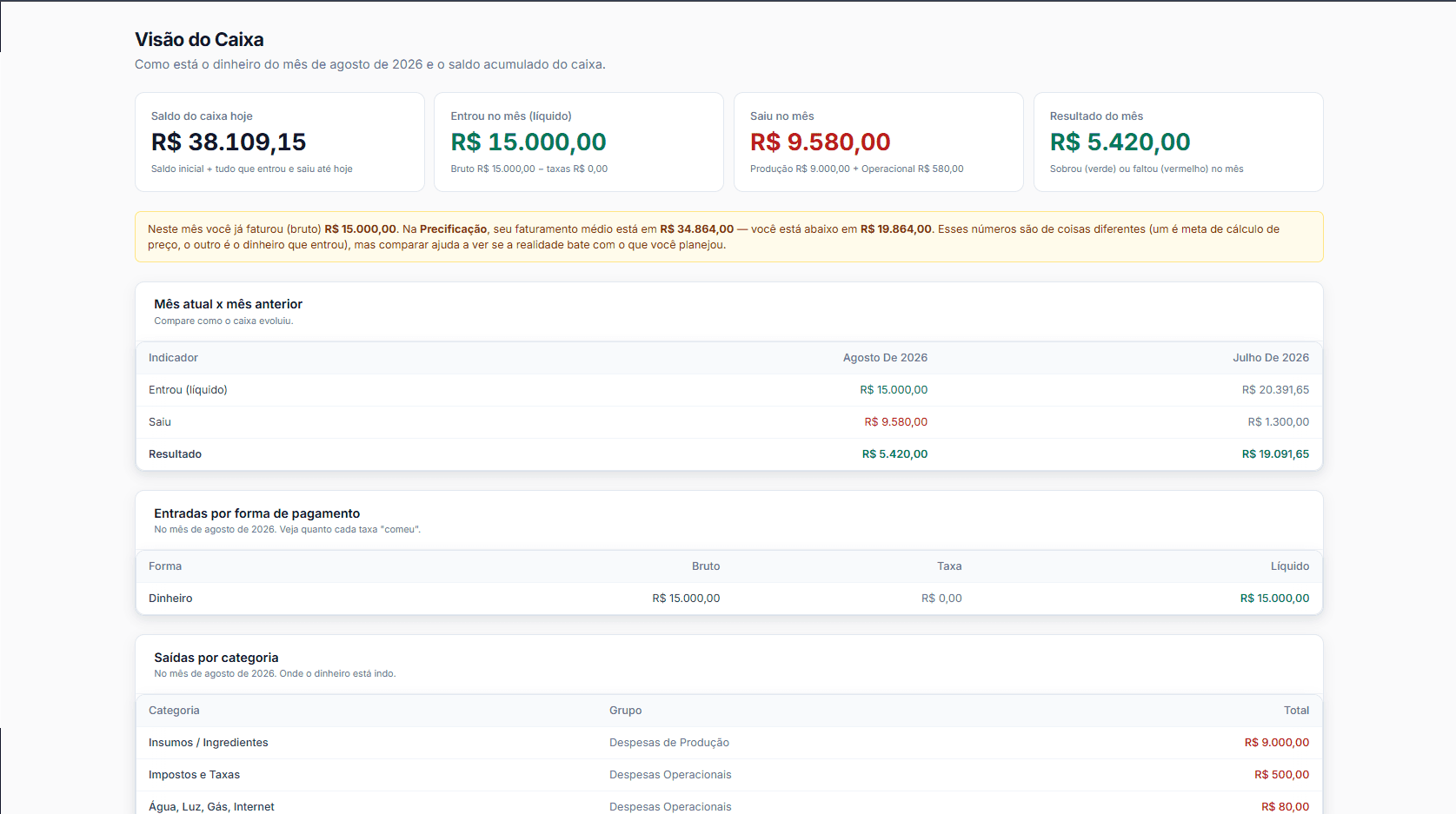Viewport: 1456px width, 814px height.
Task: Click the 'Julho De 2026' column header
Action: click(x=1271, y=358)
